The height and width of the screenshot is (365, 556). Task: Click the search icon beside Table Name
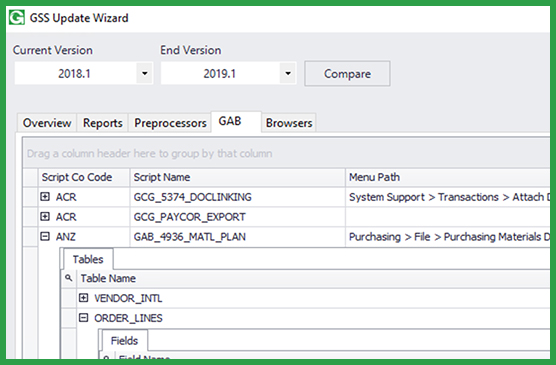click(x=69, y=278)
